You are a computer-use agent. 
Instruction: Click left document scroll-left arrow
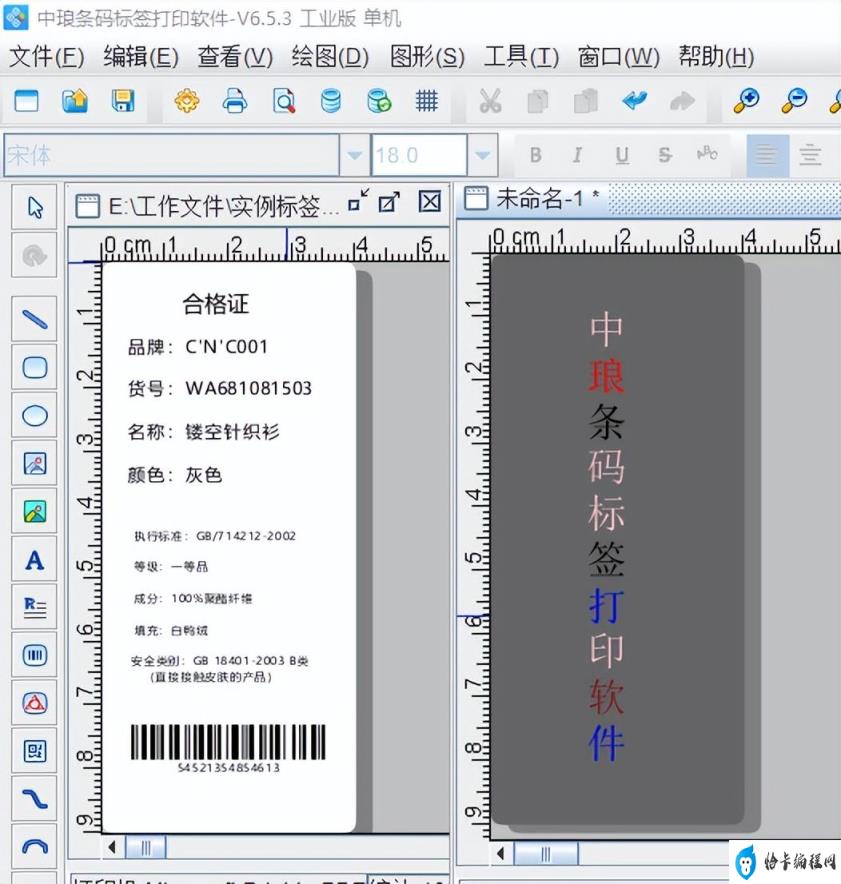tap(112, 847)
